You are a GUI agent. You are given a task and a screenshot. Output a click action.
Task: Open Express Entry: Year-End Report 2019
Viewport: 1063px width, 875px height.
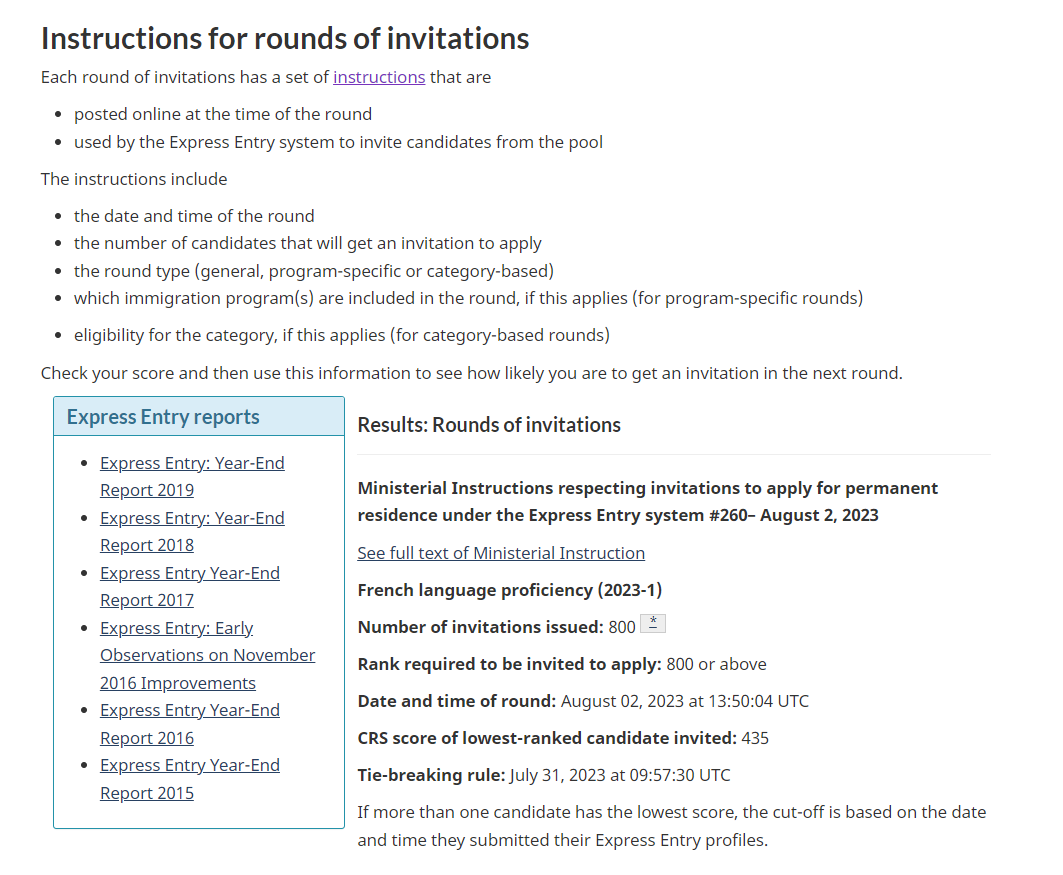192,476
